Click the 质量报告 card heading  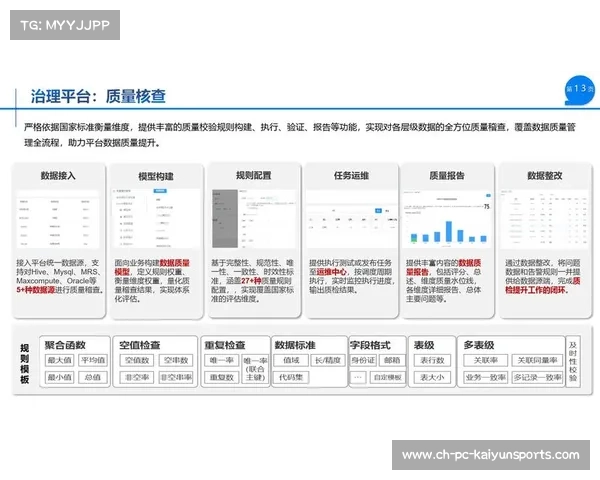tap(447, 176)
